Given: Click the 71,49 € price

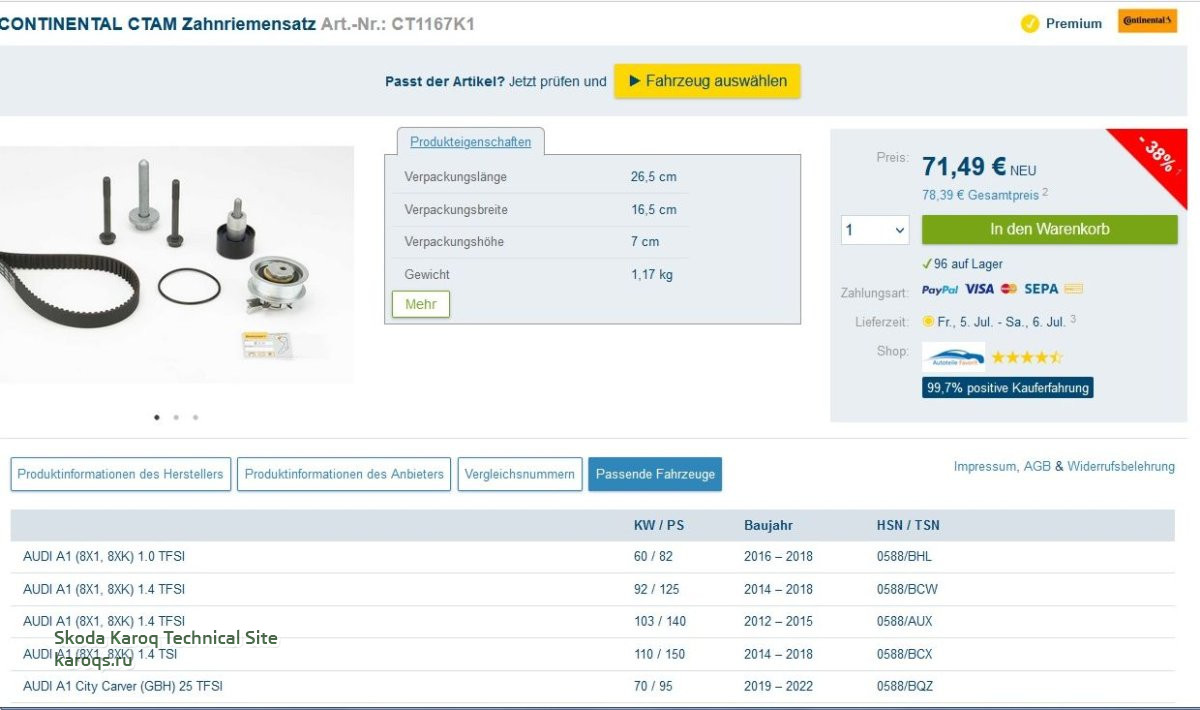Looking at the screenshot, I should point(964,166).
